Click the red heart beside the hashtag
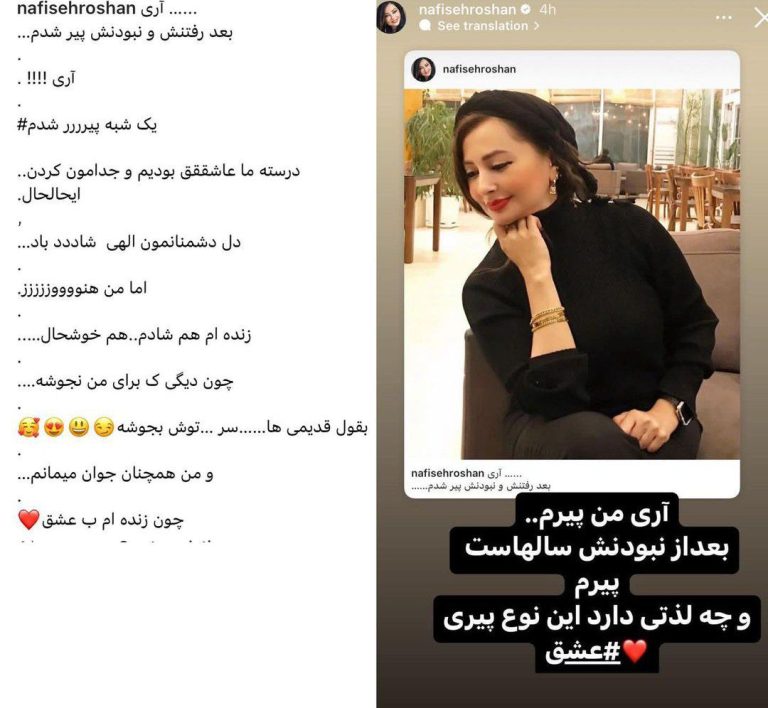The image size is (768, 708). [636, 652]
